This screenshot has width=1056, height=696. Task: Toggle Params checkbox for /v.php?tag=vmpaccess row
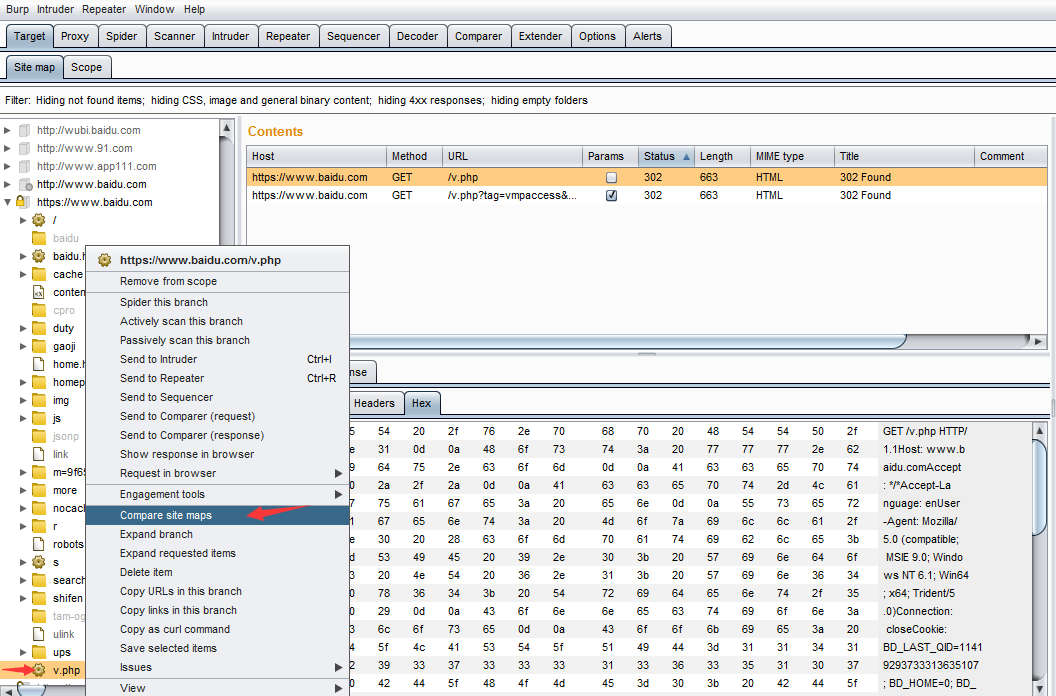point(611,196)
